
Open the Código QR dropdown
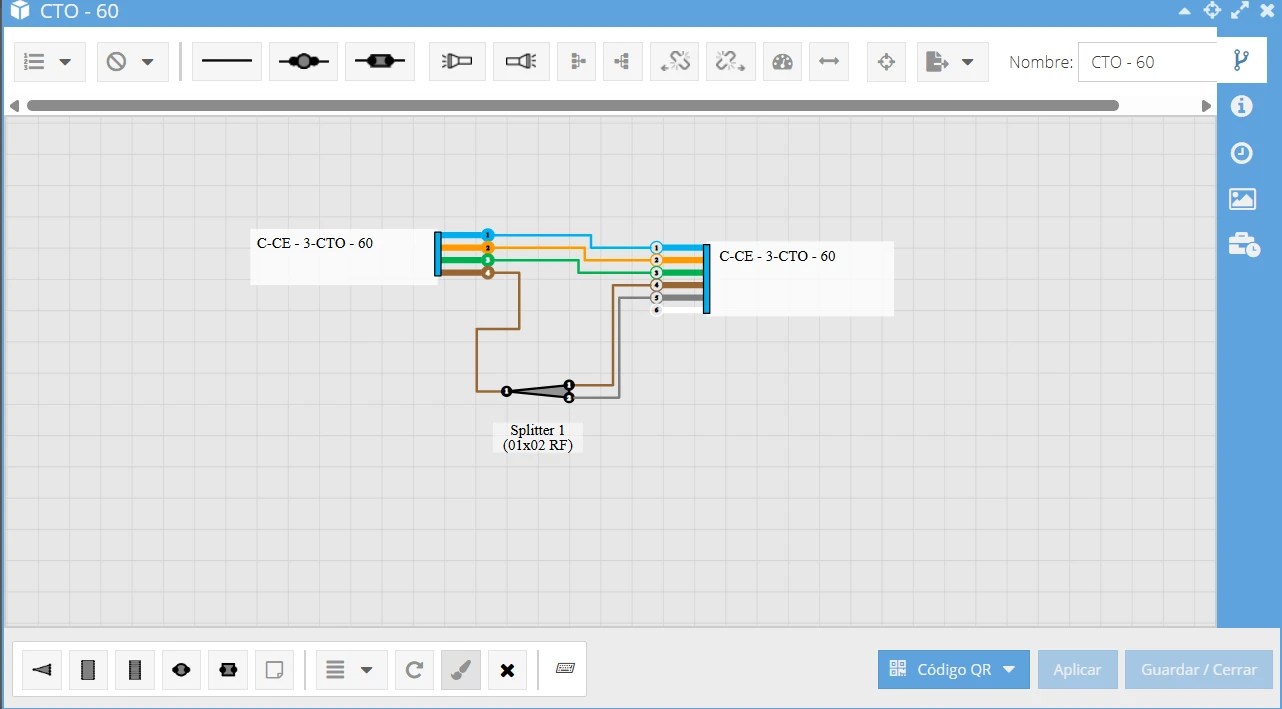point(953,670)
